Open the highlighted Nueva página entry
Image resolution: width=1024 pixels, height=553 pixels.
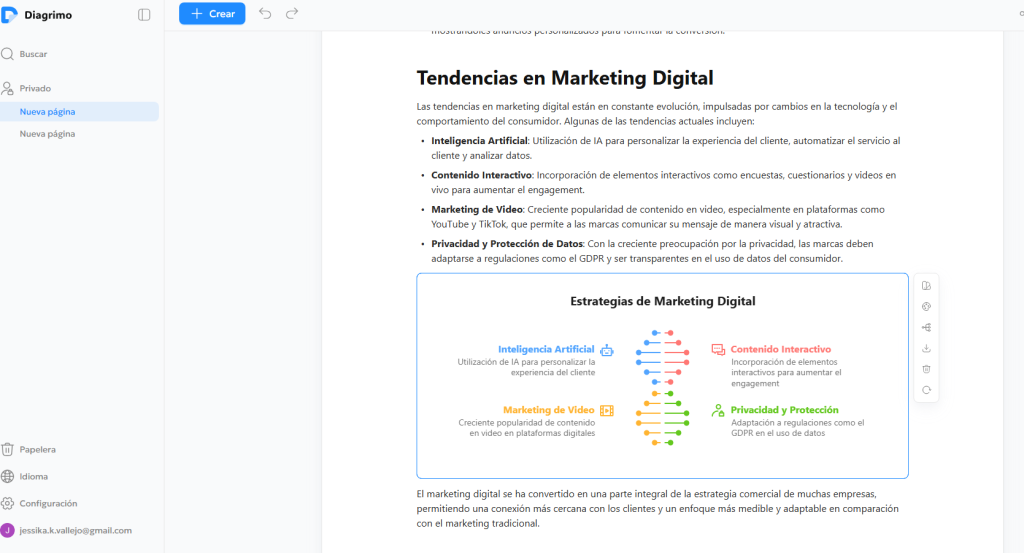[79, 112]
